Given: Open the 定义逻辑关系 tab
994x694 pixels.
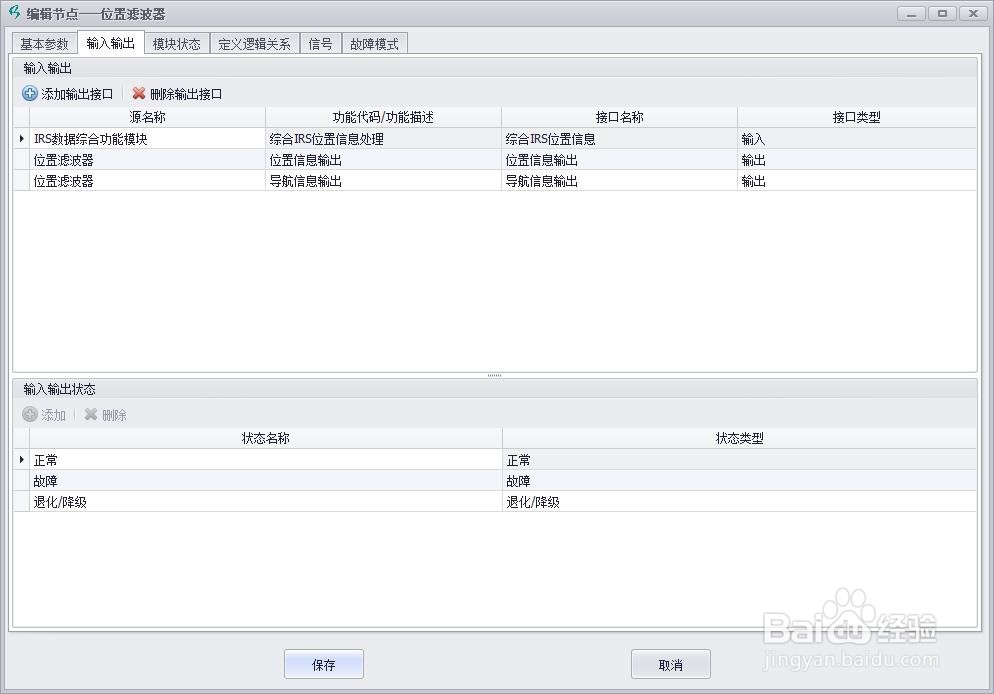Looking at the screenshot, I should click(255, 44).
